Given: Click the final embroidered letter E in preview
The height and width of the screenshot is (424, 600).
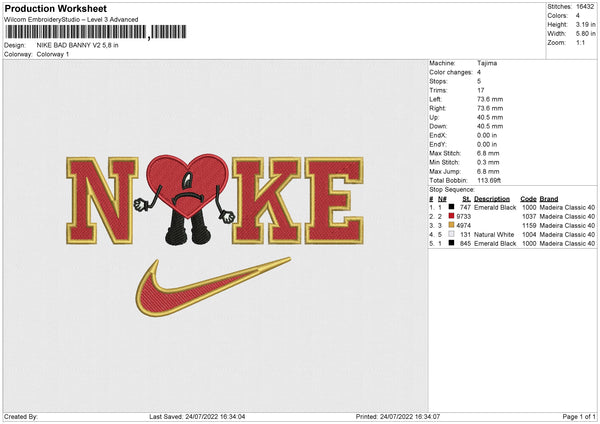Looking at the screenshot, I should (x=334, y=201).
